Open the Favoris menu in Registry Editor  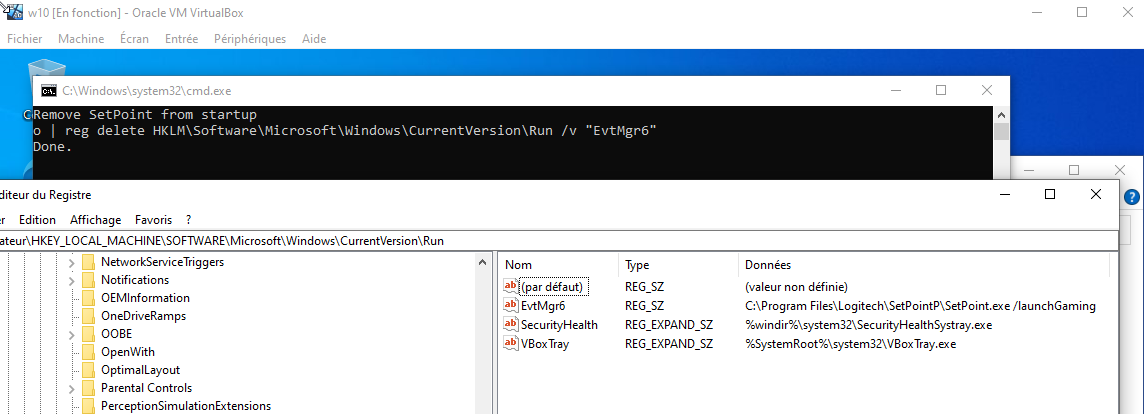(153, 219)
